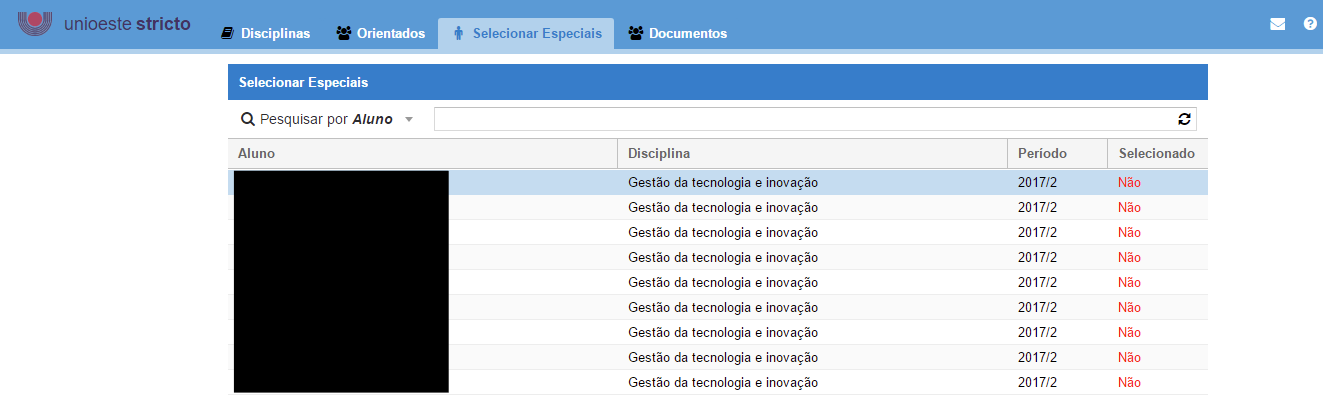Expand the Pesquisar por Aluno dropdown arrow
The width and height of the screenshot is (1323, 420).
408,120
